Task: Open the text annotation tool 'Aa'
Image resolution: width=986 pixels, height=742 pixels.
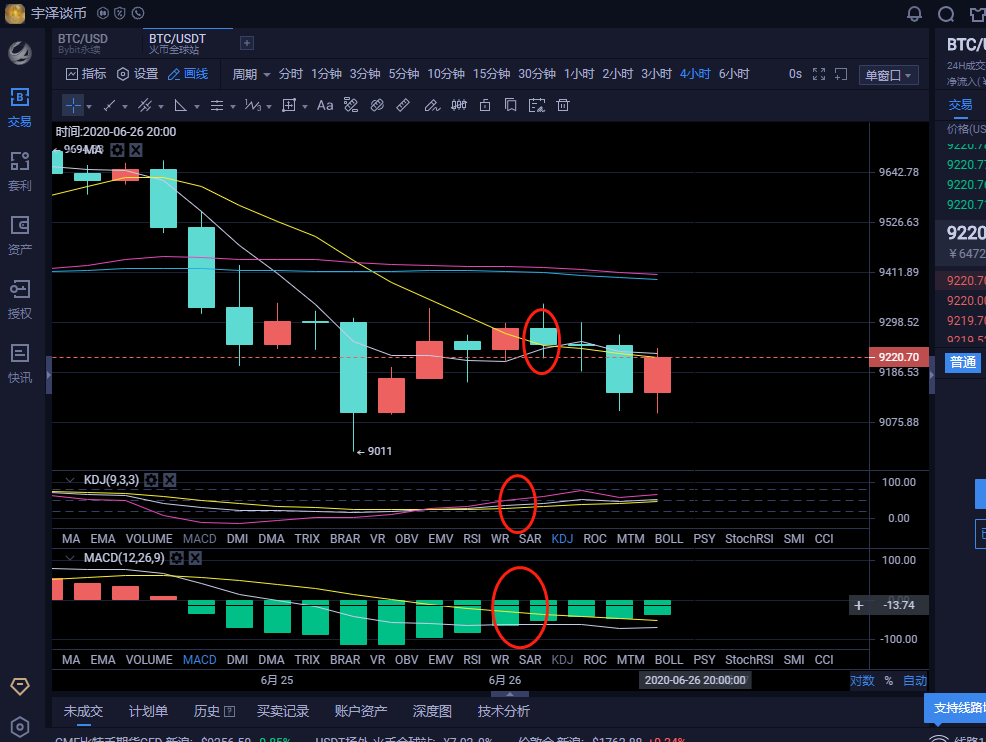Action: point(325,105)
